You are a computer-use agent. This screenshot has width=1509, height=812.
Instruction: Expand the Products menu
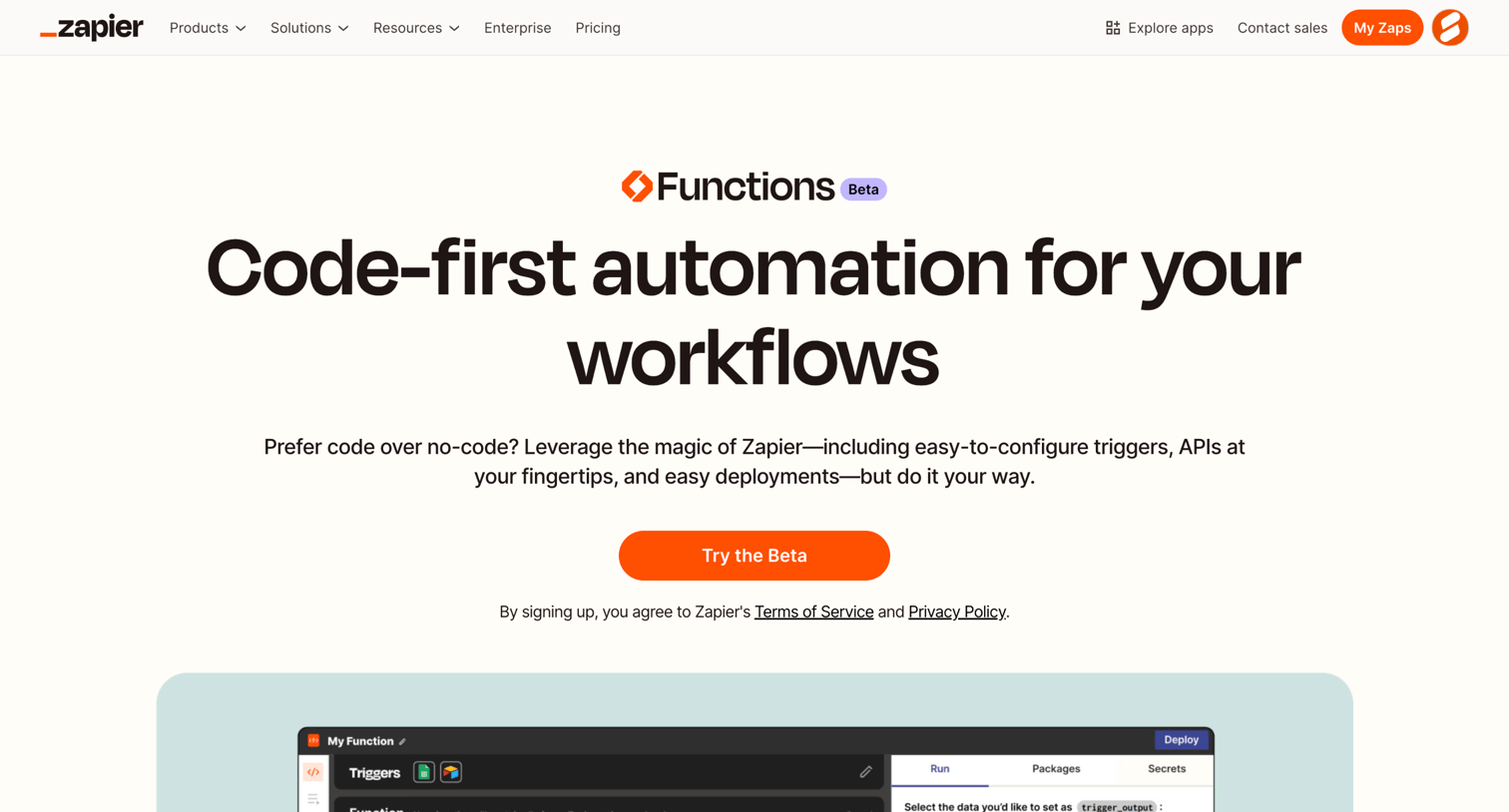pos(208,28)
